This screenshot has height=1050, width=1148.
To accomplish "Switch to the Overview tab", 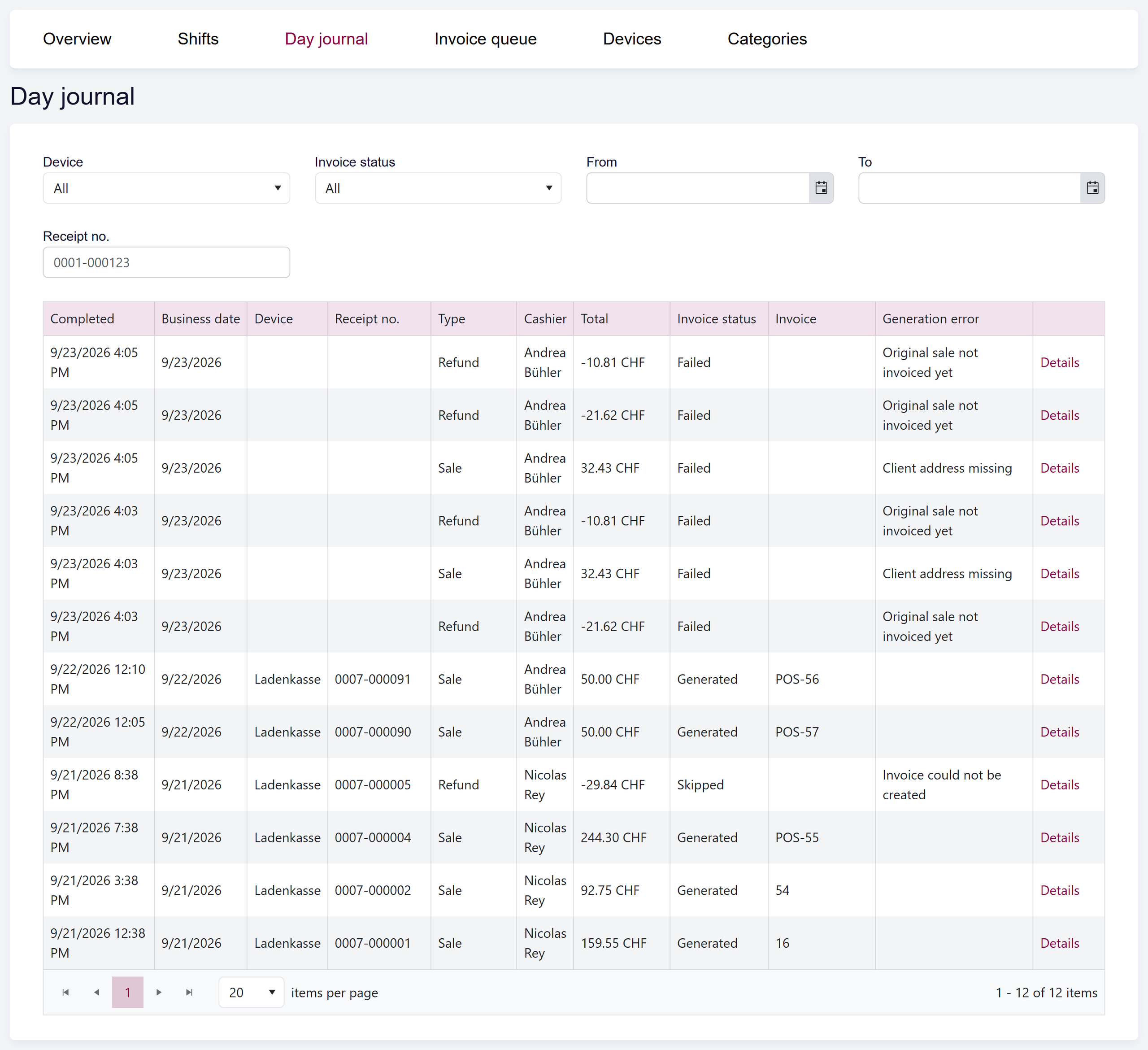I will [x=77, y=39].
